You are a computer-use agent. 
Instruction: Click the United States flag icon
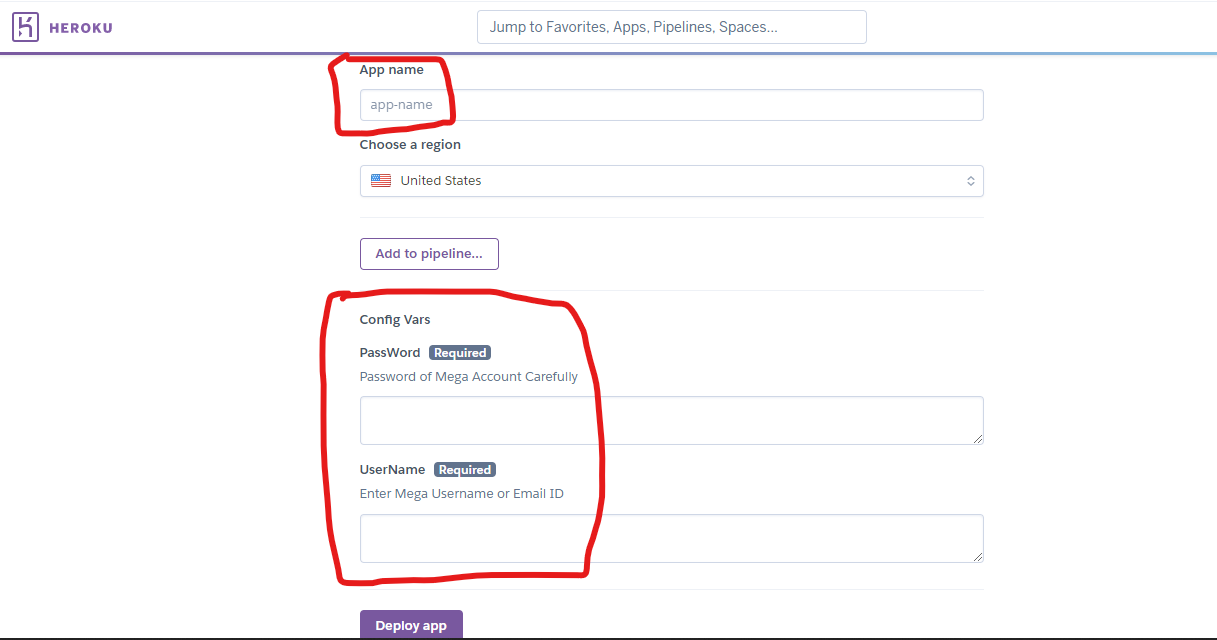[381, 181]
